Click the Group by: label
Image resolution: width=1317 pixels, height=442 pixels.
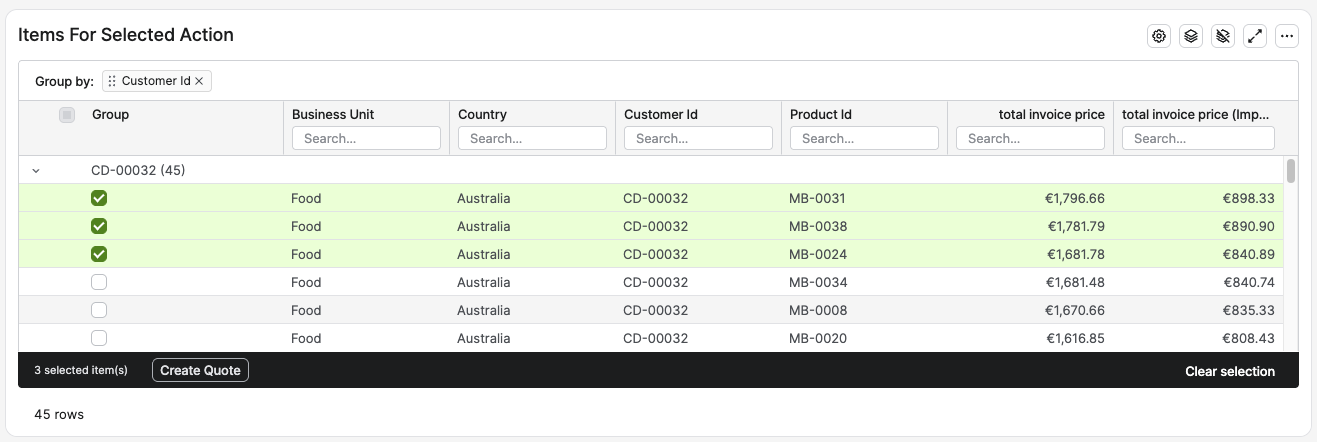point(64,81)
